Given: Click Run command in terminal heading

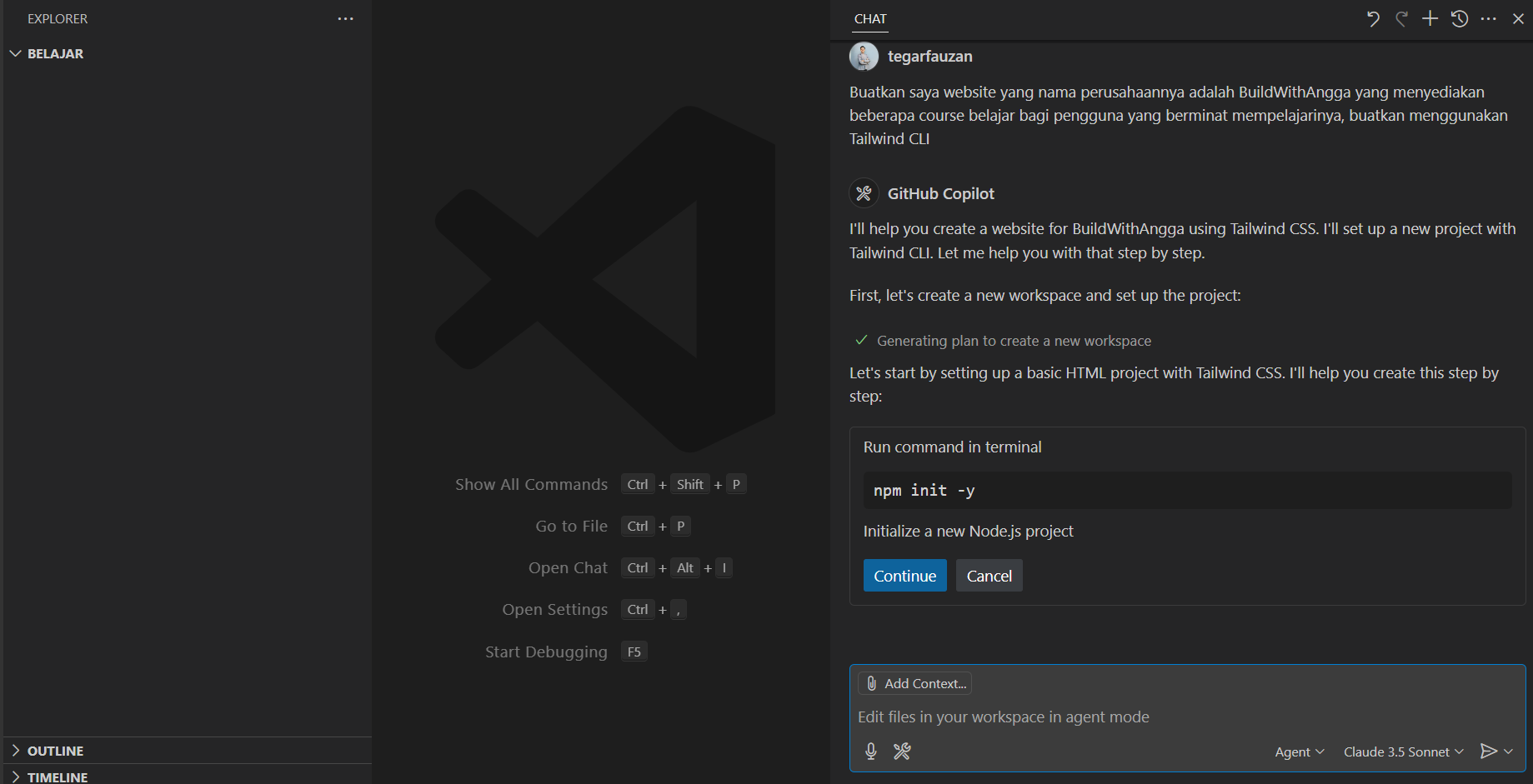Looking at the screenshot, I should [x=952, y=447].
